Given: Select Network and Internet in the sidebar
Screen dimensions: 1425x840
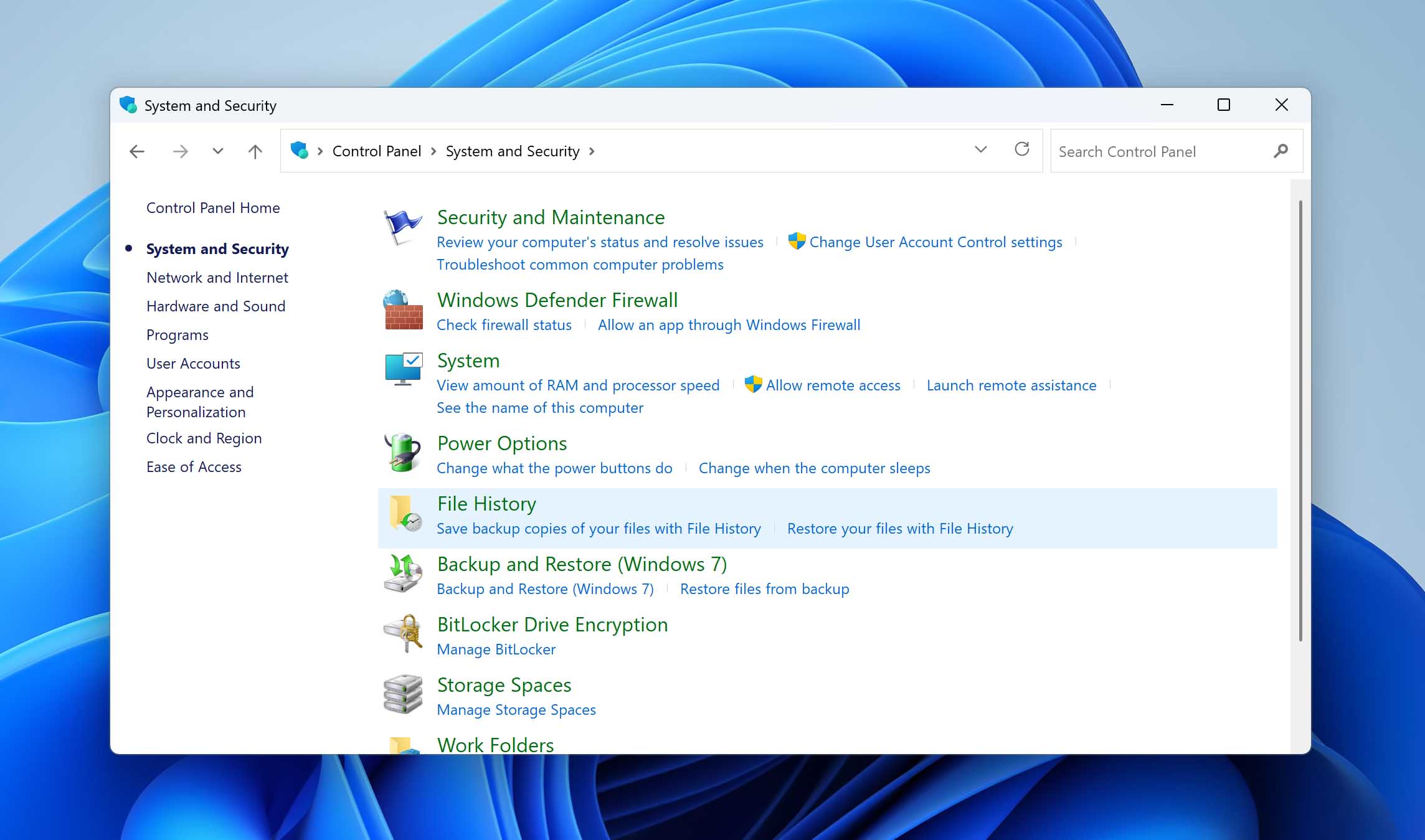Looking at the screenshot, I should (x=217, y=277).
